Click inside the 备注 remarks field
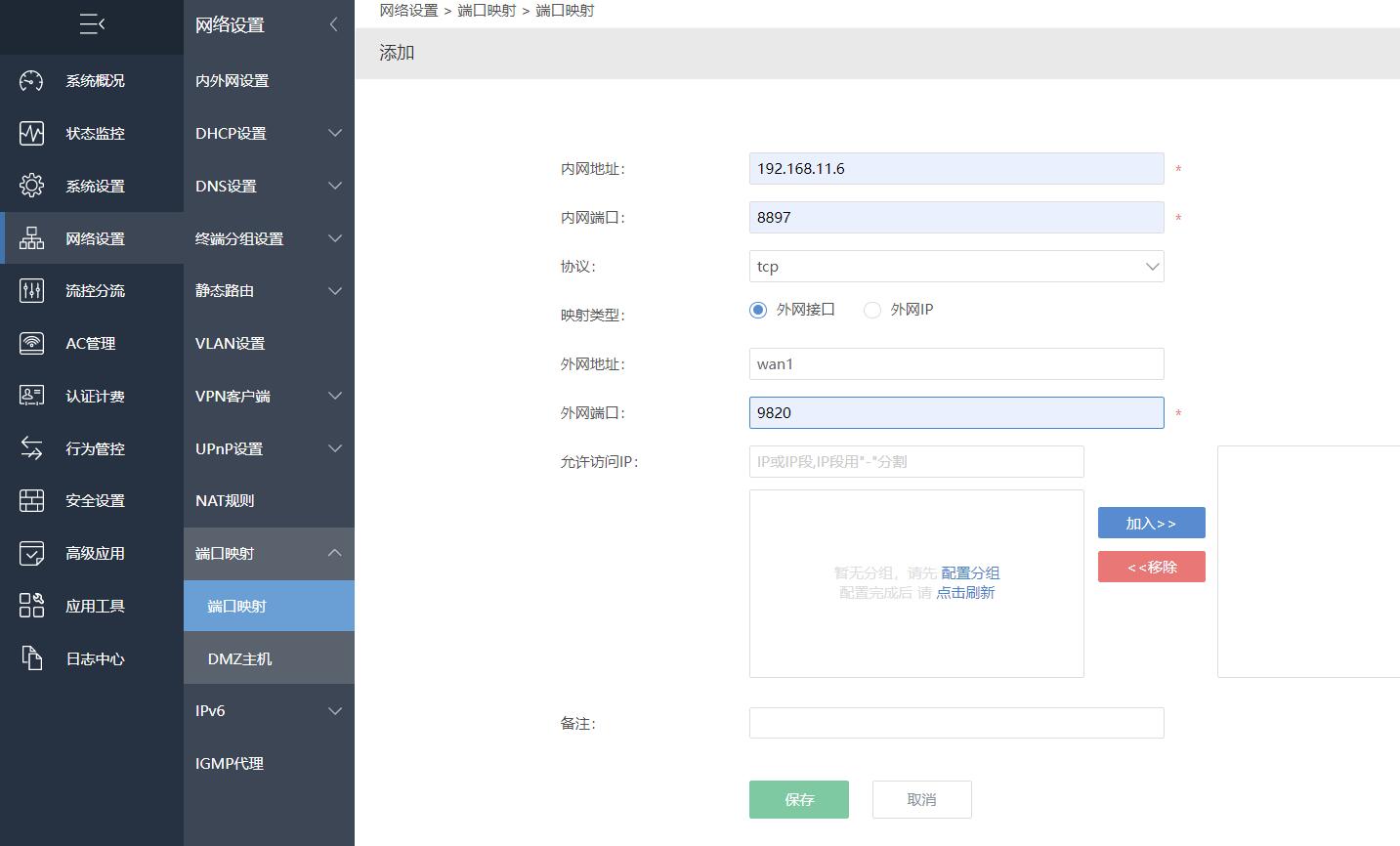 955,723
